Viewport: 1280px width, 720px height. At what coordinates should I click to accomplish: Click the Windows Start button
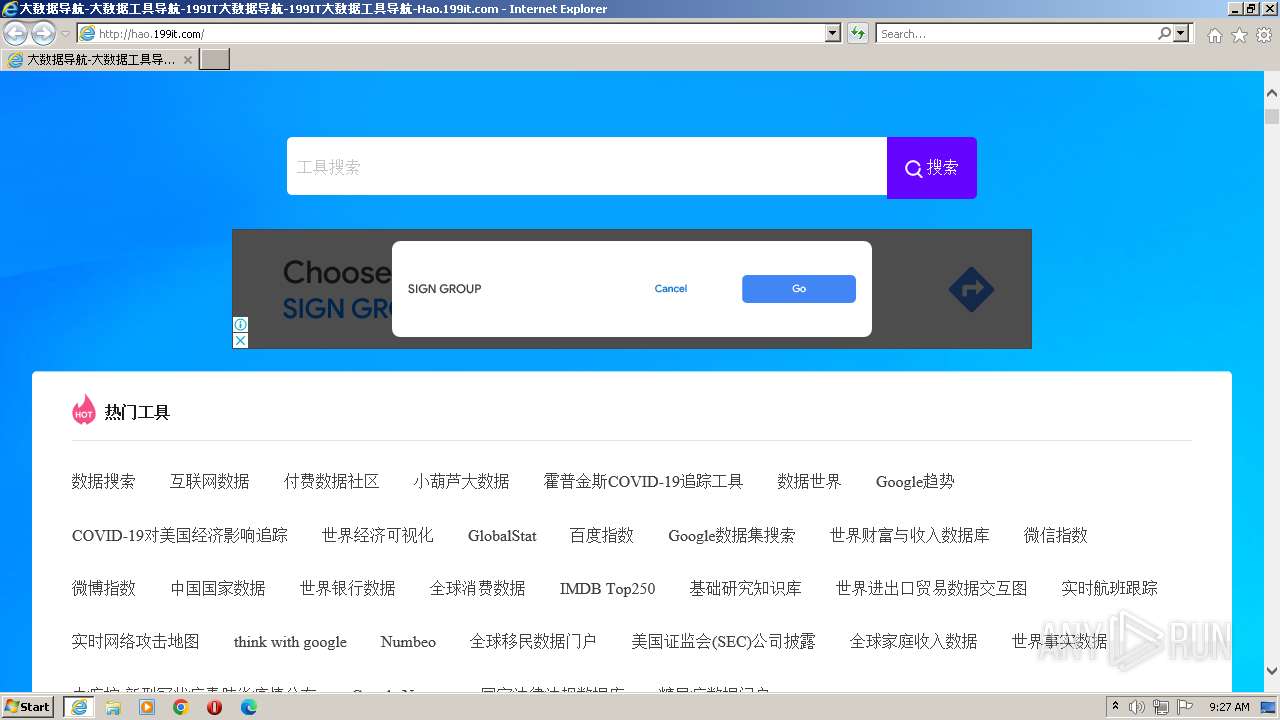(x=28, y=707)
